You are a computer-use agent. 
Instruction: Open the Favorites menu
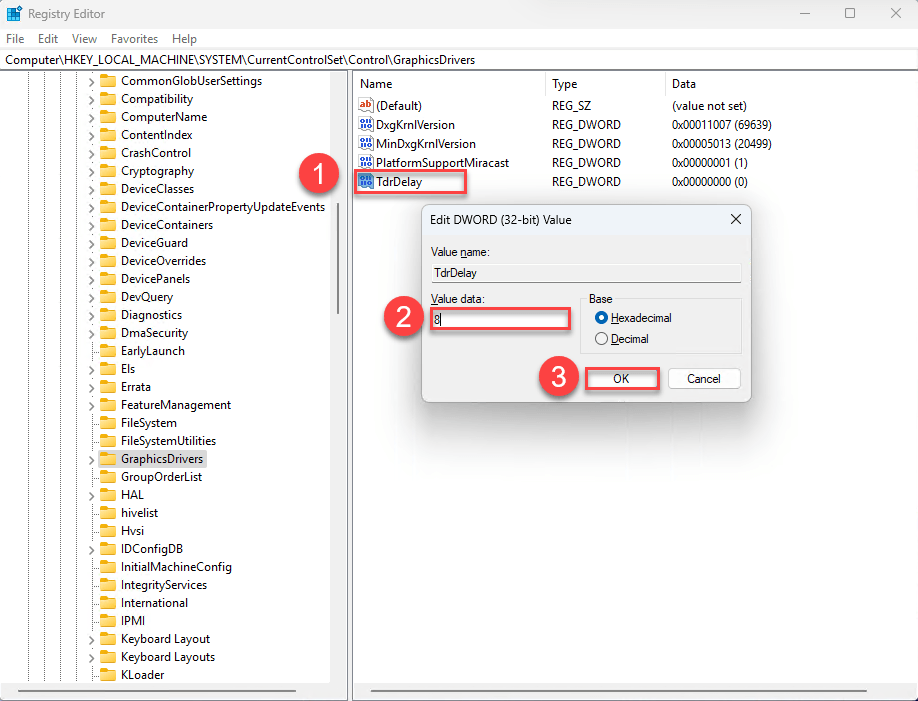coord(134,39)
